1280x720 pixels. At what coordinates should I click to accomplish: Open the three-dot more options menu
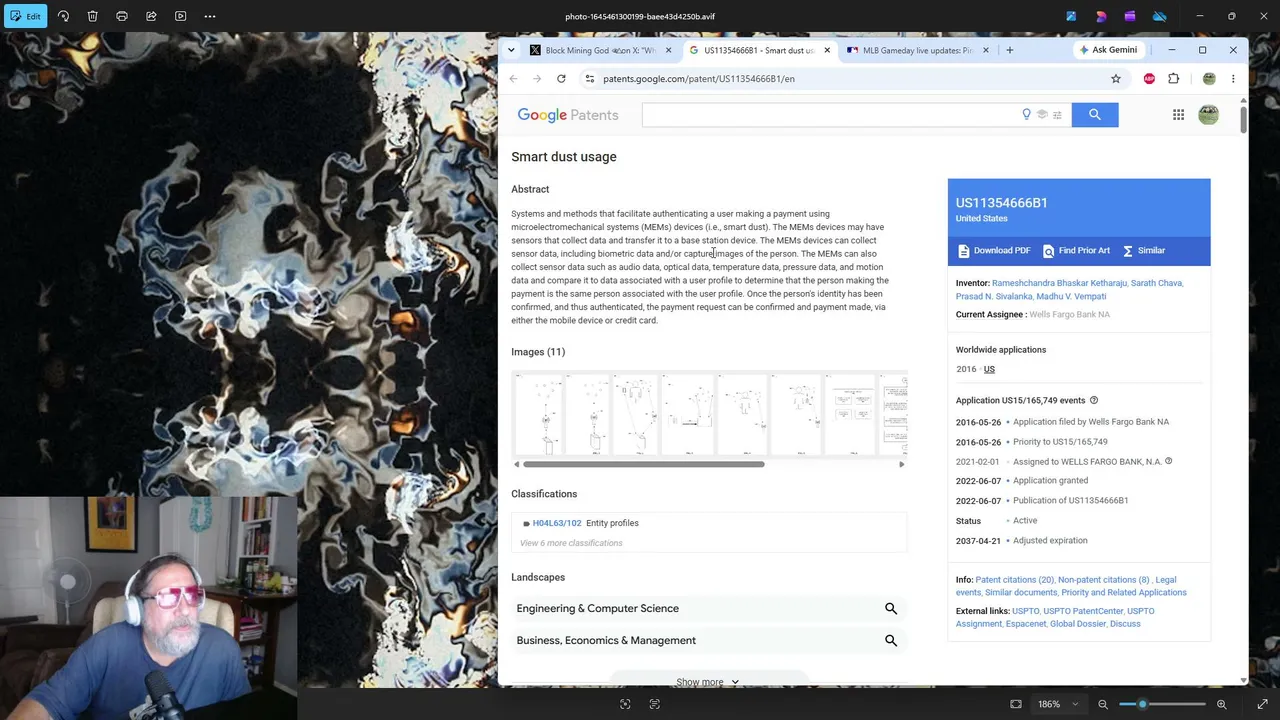pyautogui.click(x=210, y=16)
